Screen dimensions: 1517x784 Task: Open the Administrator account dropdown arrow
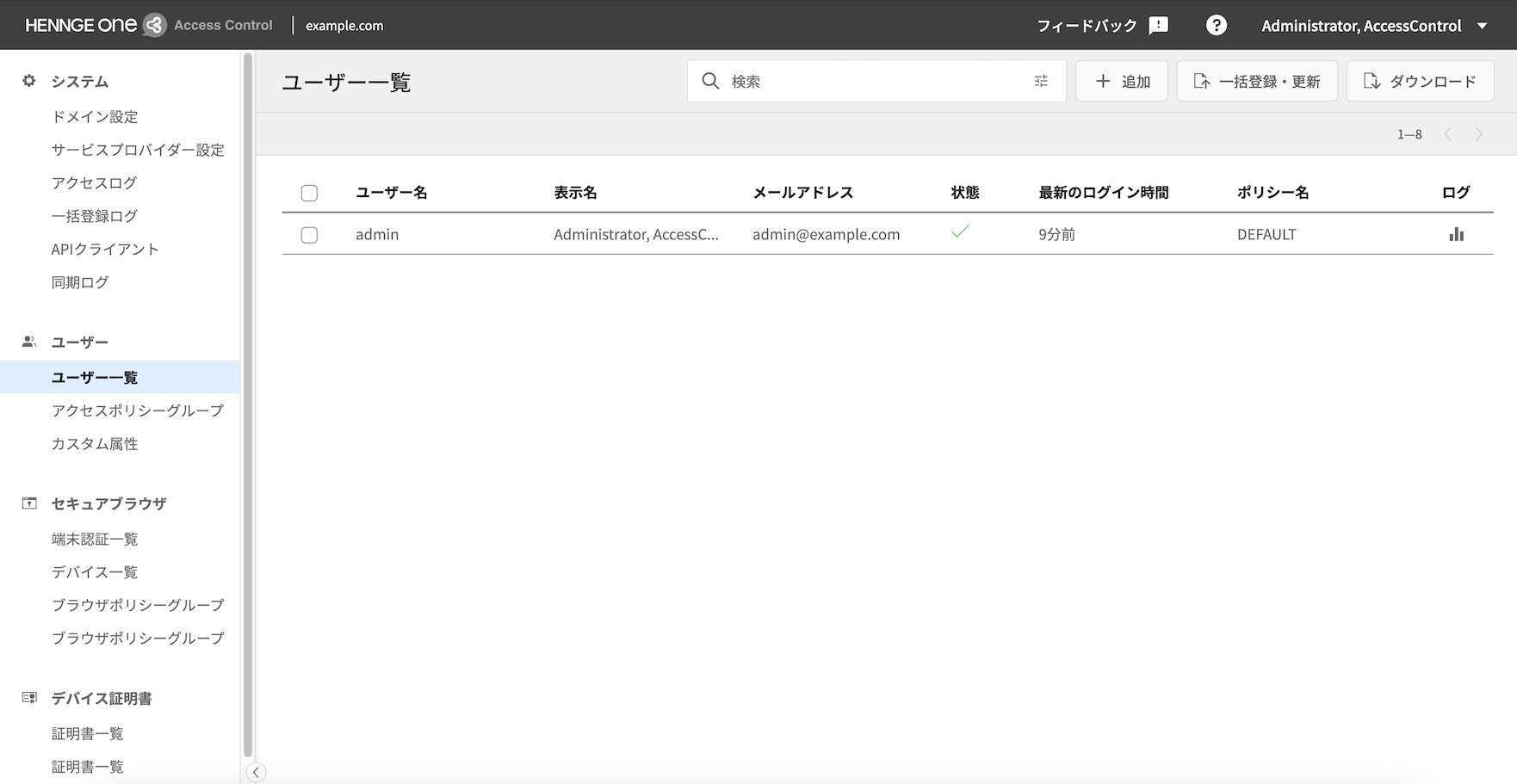(x=1482, y=26)
